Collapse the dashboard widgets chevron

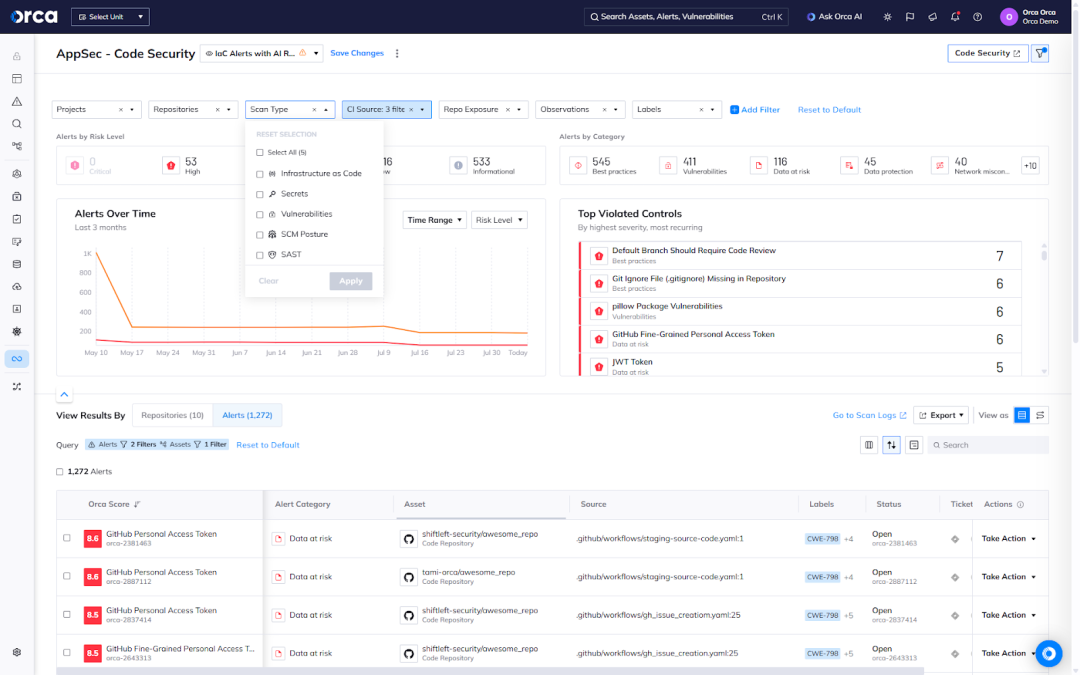point(64,395)
